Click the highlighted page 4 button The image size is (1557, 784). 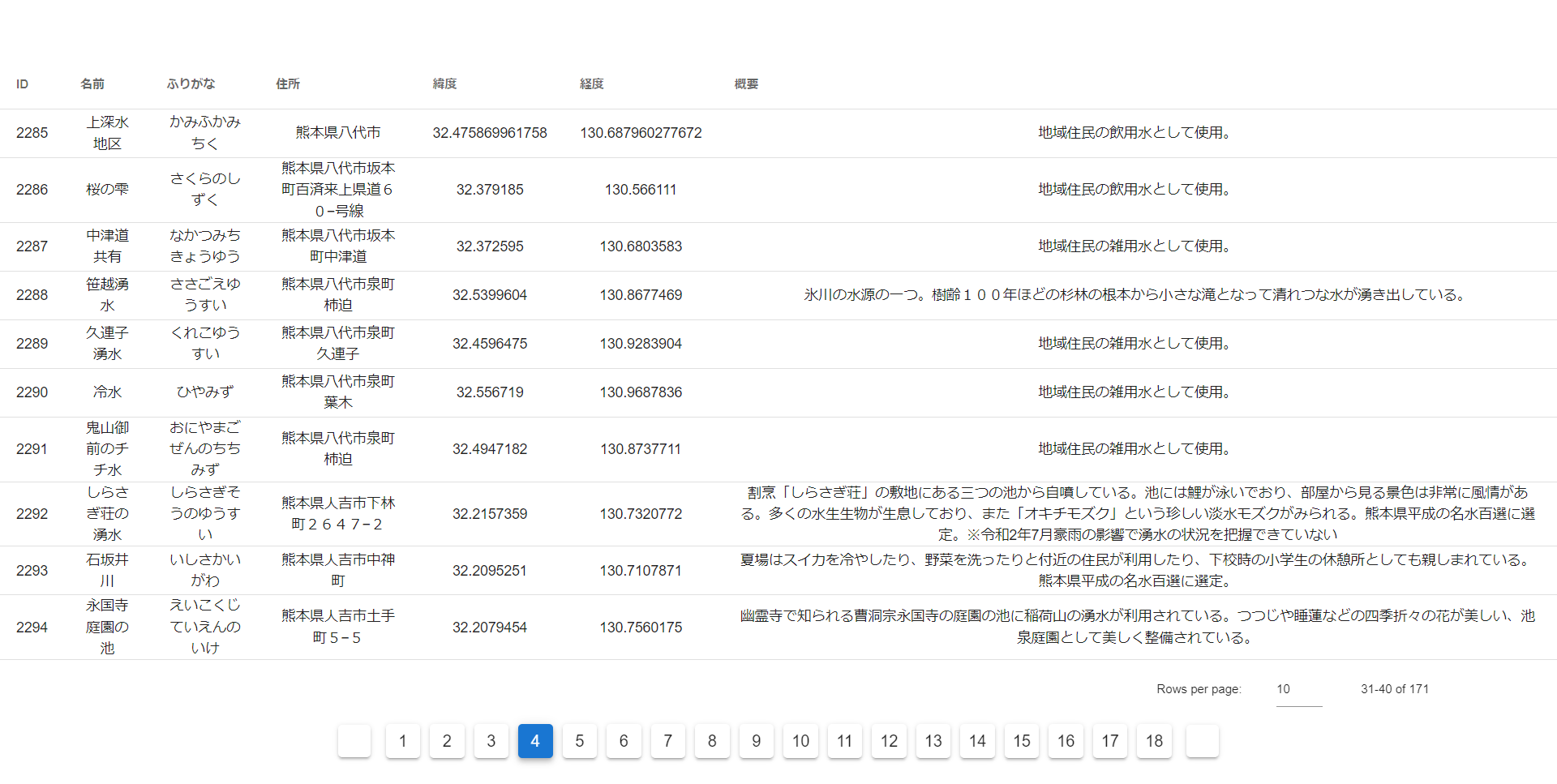(535, 741)
